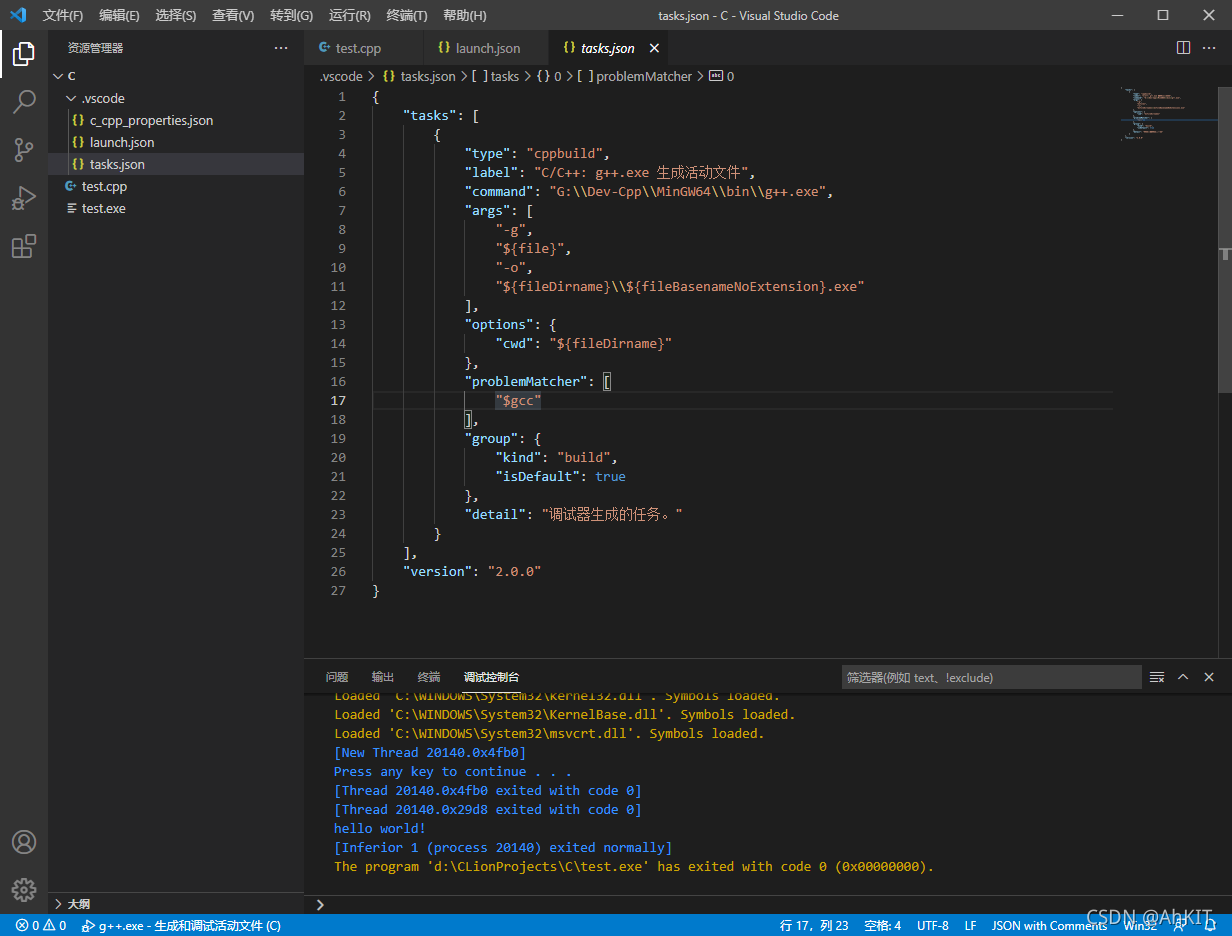Maximize the panel size with chevron
This screenshot has width=1232, height=936.
1183,677
